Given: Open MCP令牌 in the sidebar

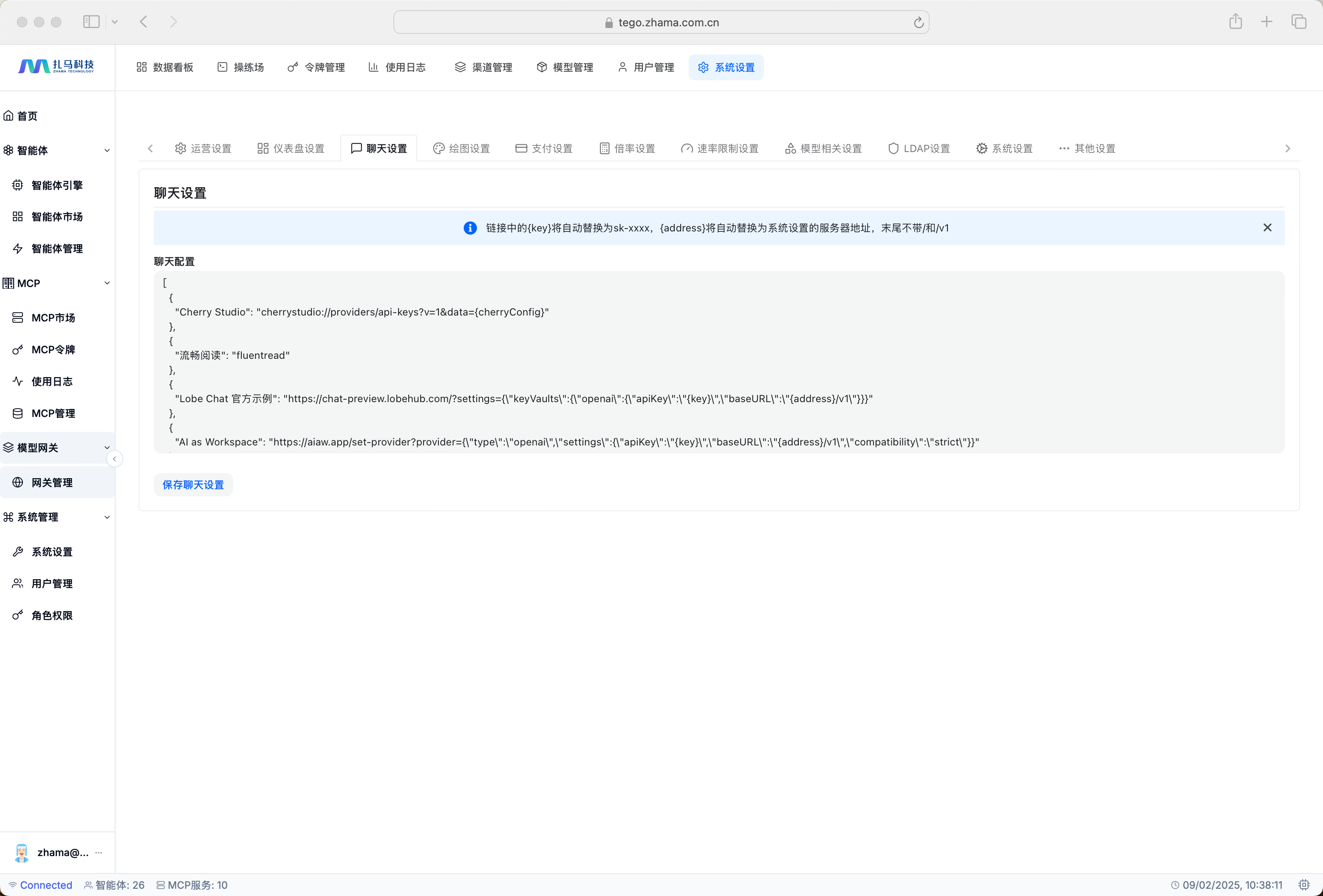Looking at the screenshot, I should (53, 350).
